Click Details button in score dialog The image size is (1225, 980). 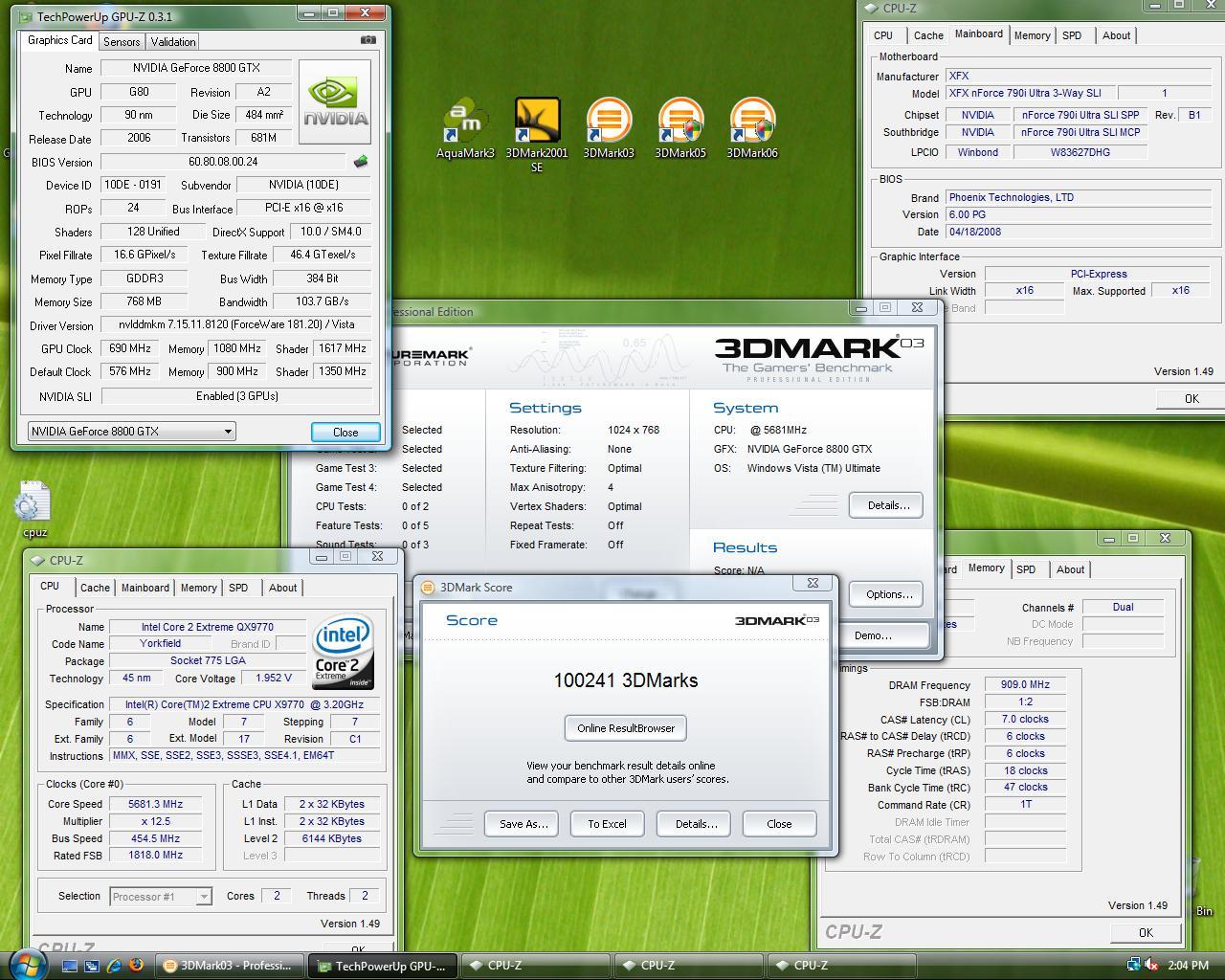pos(694,824)
